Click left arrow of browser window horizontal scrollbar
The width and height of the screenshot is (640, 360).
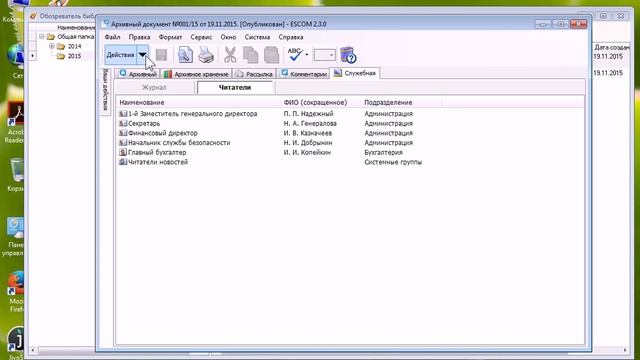(x=33, y=350)
